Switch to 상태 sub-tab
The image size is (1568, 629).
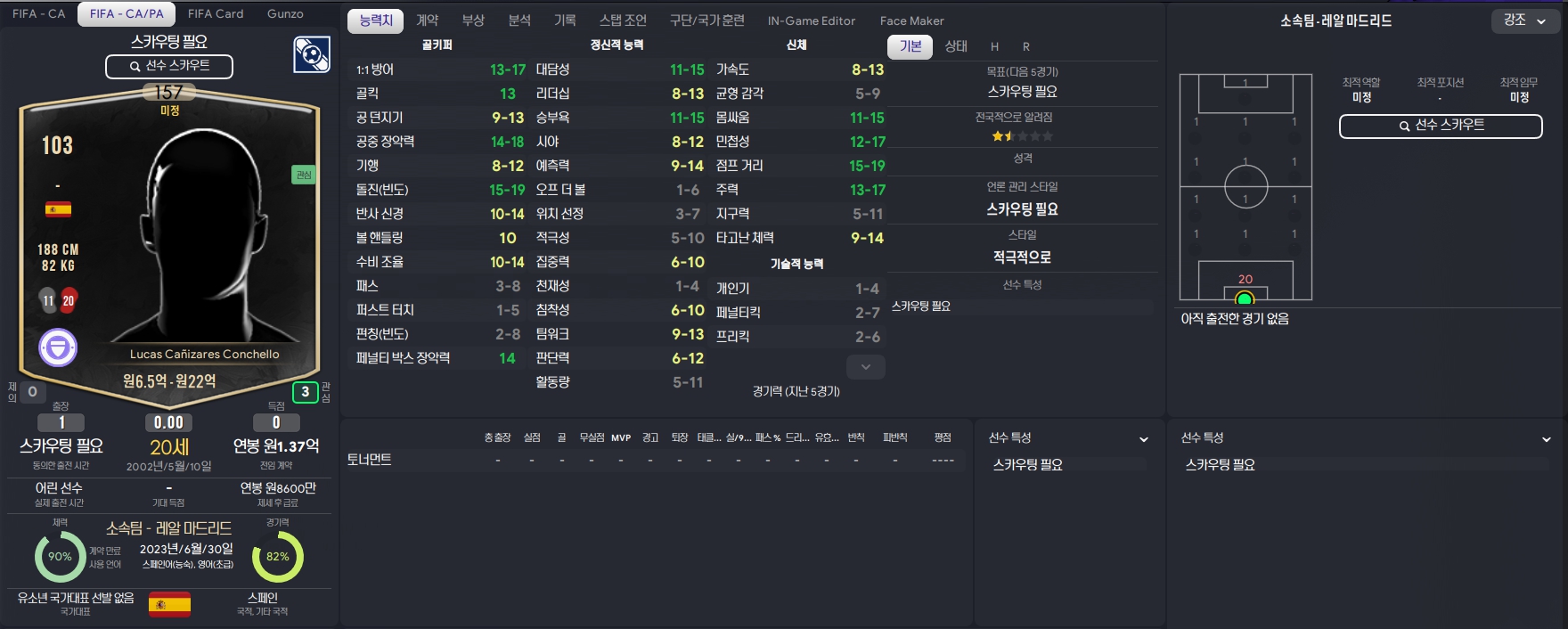pos(956,46)
